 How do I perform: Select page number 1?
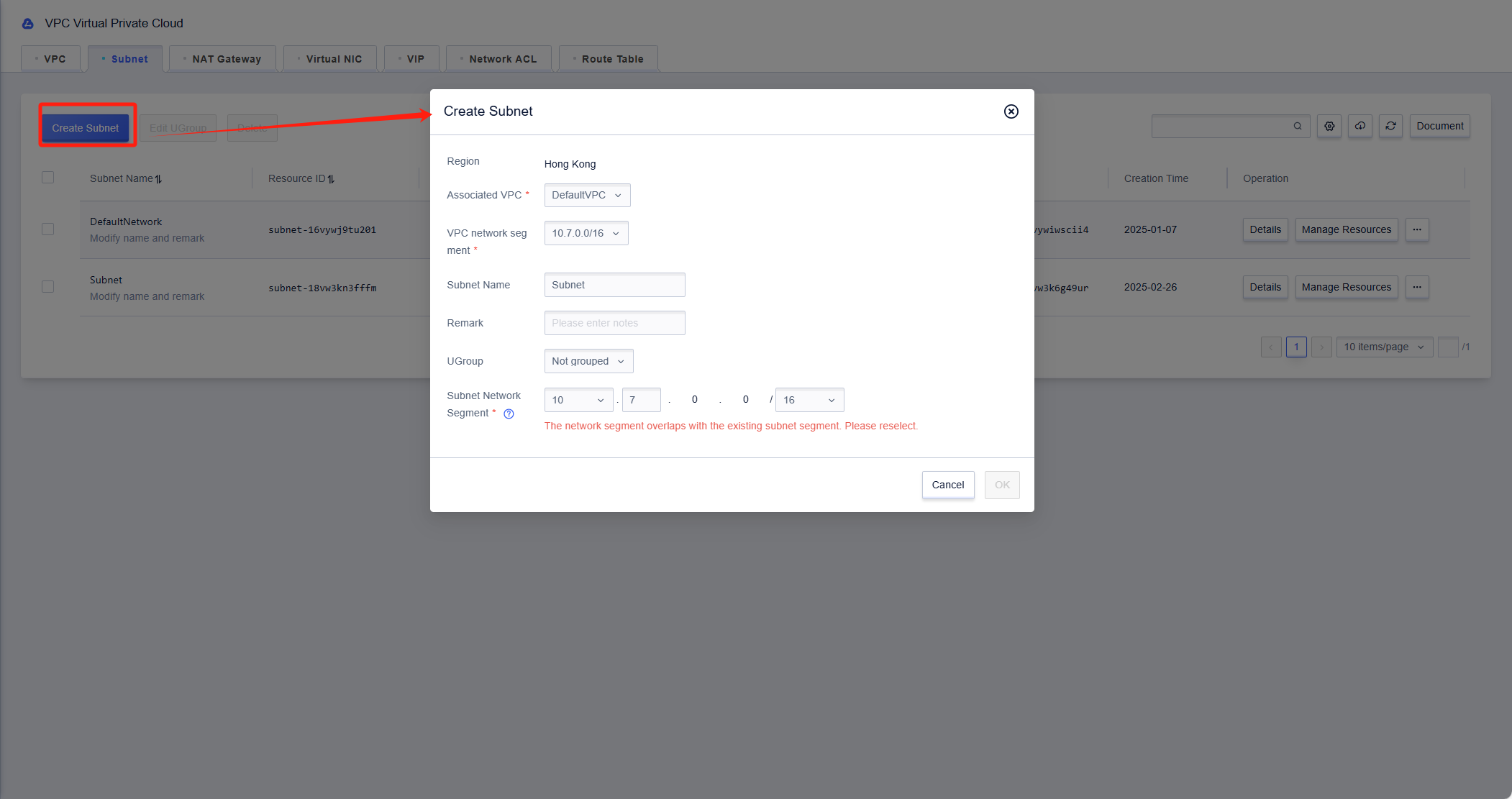(1296, 347)
